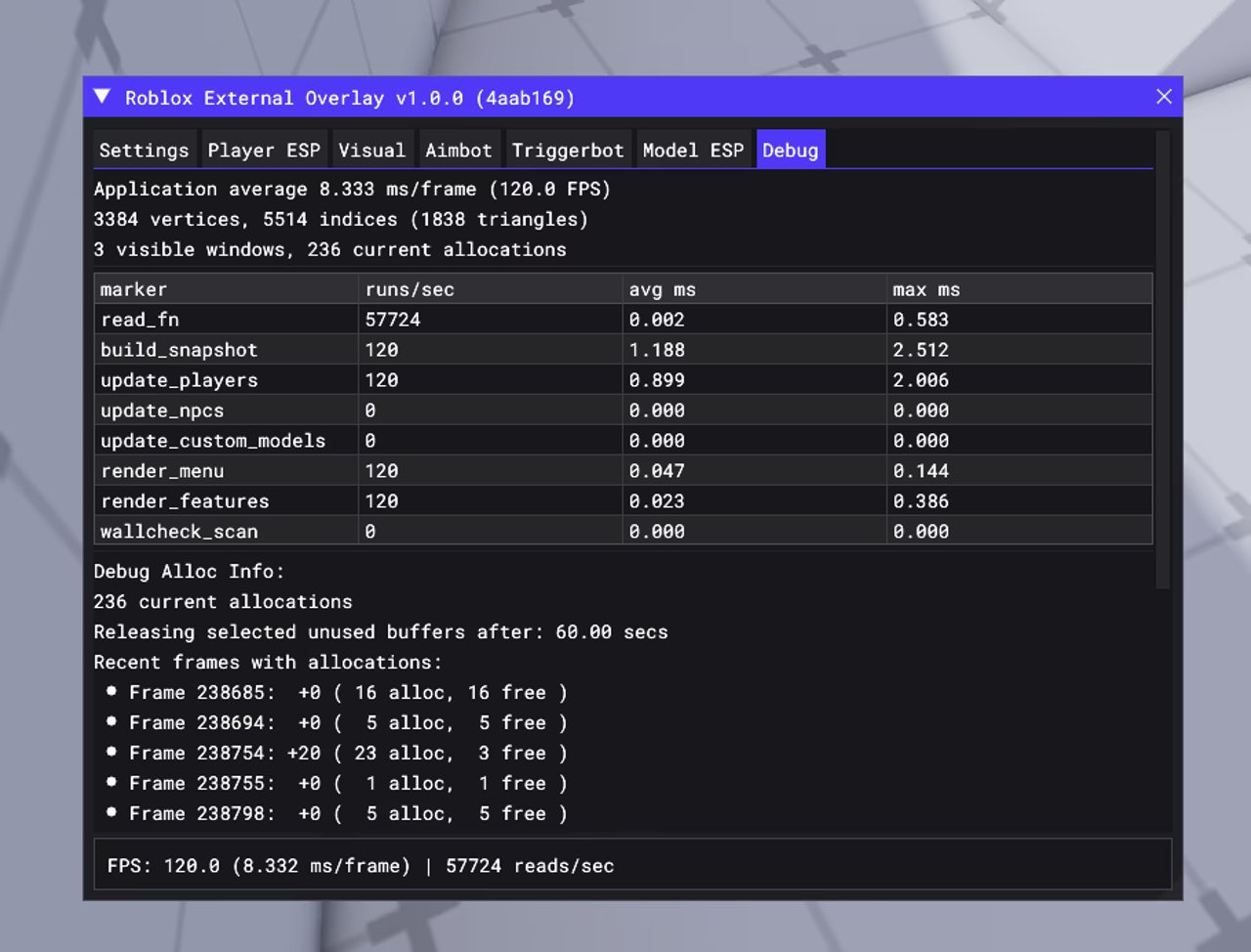Screen dimensions: 1251x952
Task: Click the 0.899 avg ms value
Action: pos(657,380)
